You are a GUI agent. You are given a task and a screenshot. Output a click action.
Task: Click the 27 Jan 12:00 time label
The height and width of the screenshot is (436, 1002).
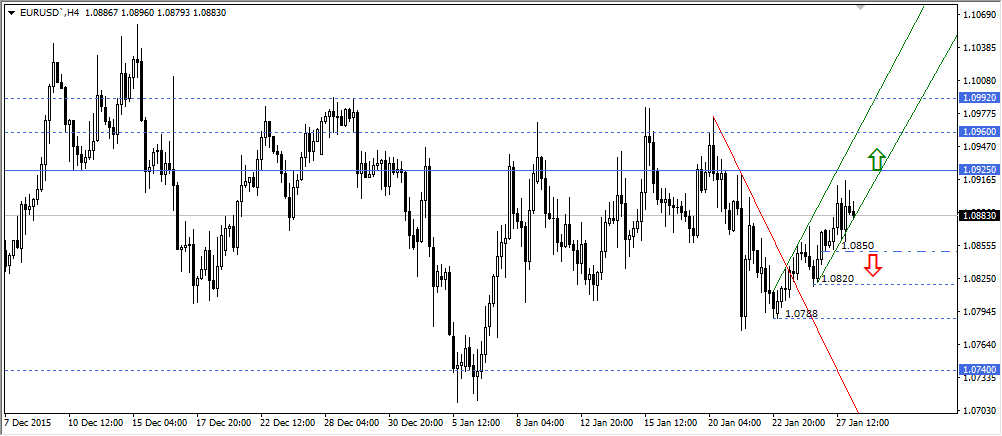pos(865,423)
